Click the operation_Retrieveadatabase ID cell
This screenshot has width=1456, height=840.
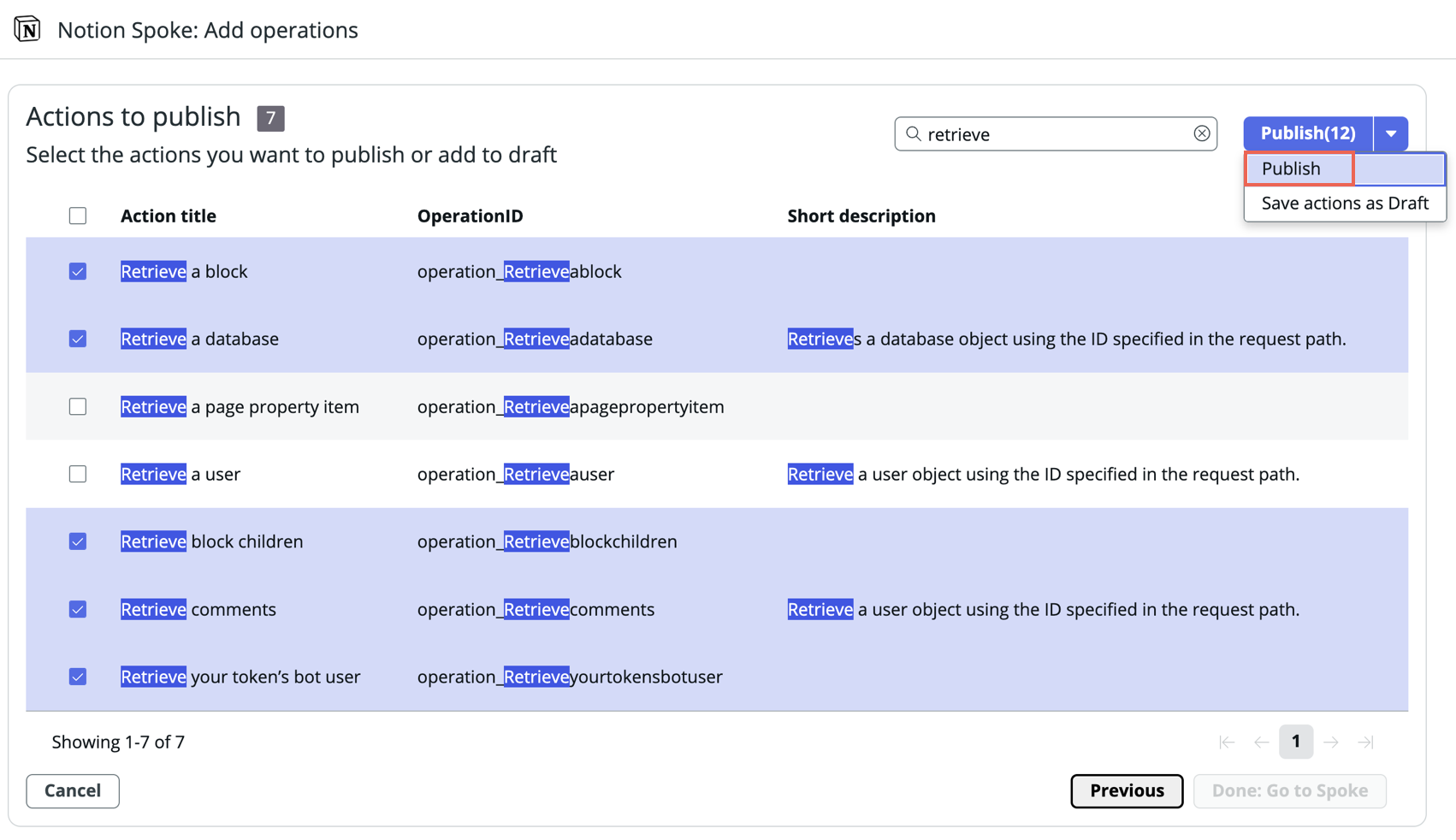pyautogui.click(x=535, y=339)
